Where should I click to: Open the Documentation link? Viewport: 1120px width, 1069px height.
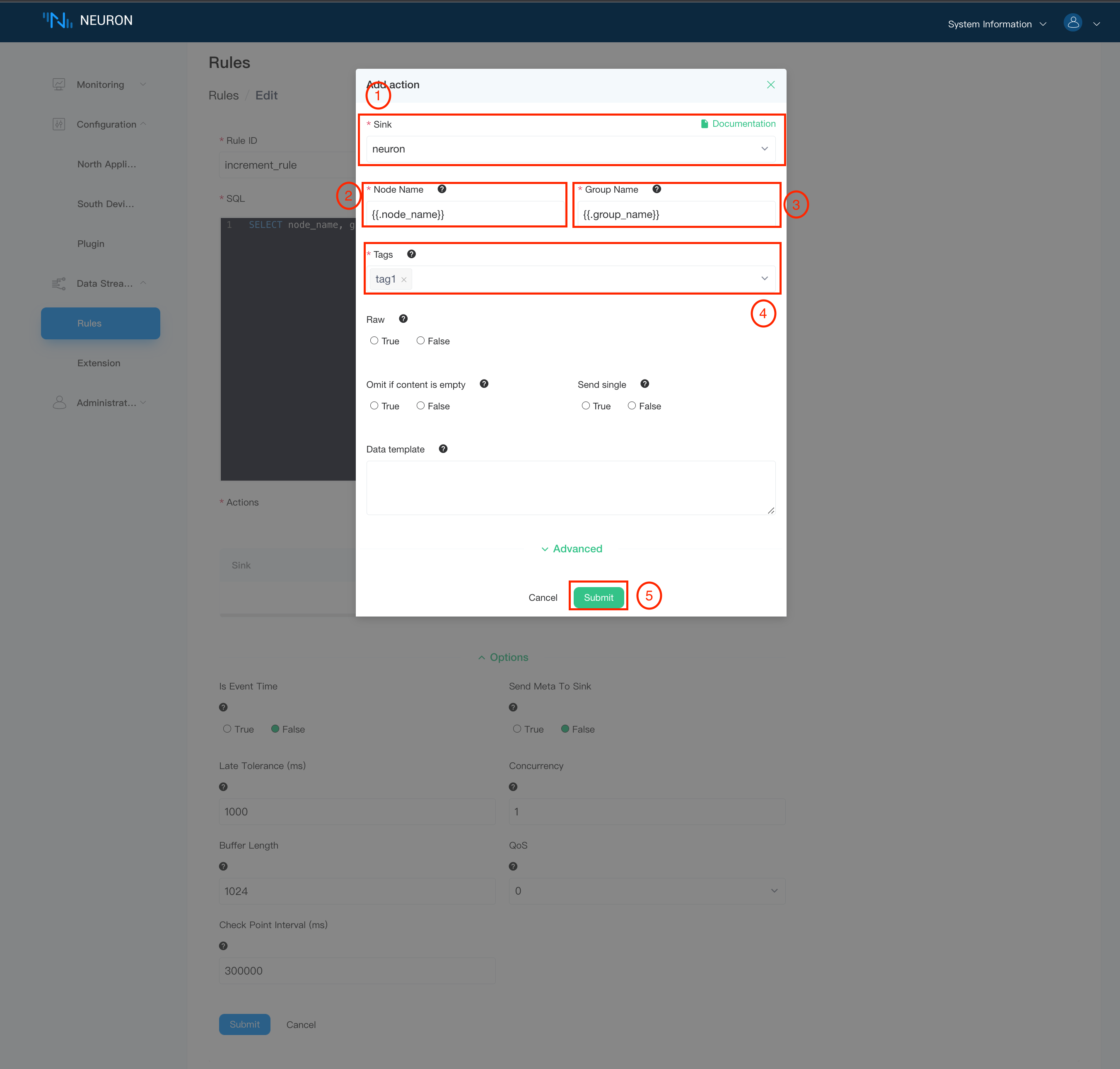pyautogui.click(x=738, y=123)
